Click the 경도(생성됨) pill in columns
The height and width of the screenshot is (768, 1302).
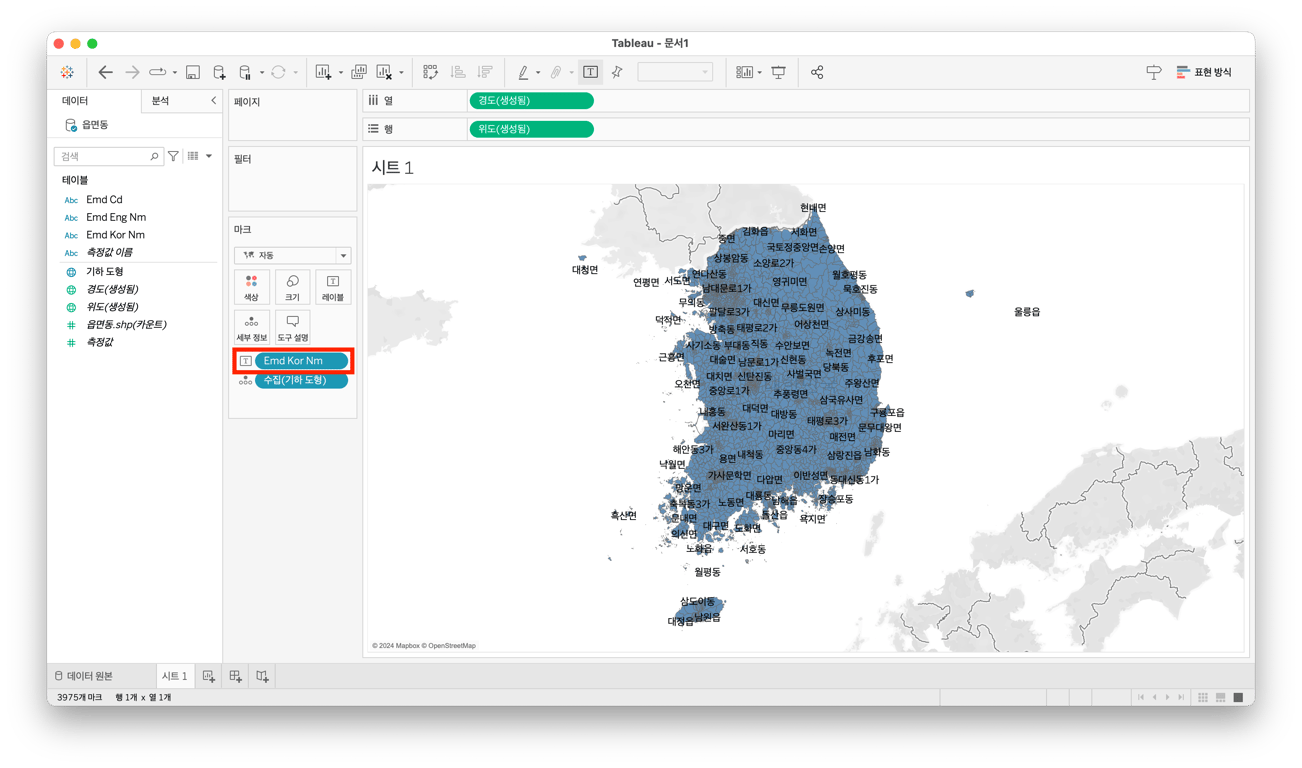pos(531,100)
